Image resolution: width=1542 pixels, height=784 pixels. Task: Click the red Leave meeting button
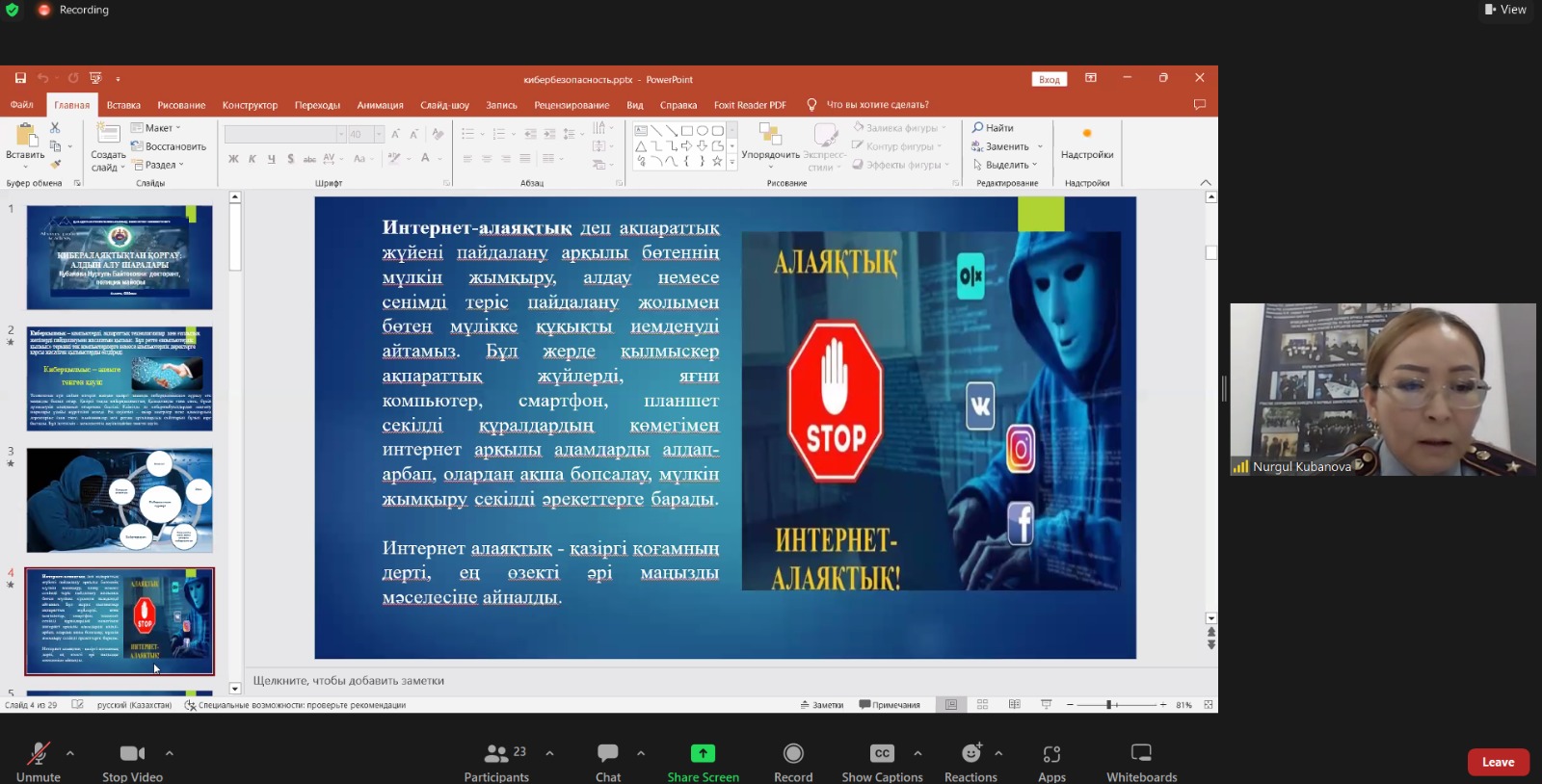click(1498, 762)
